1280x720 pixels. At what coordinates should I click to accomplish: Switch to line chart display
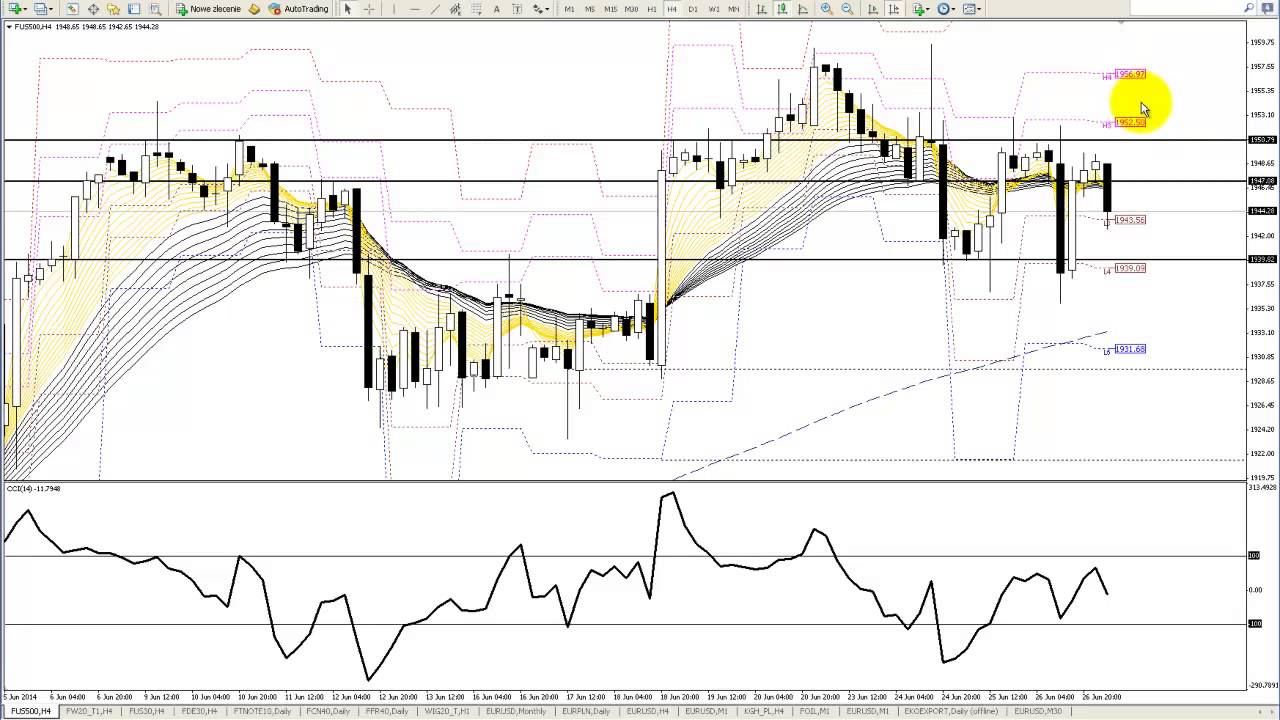[x=803, y=9]
